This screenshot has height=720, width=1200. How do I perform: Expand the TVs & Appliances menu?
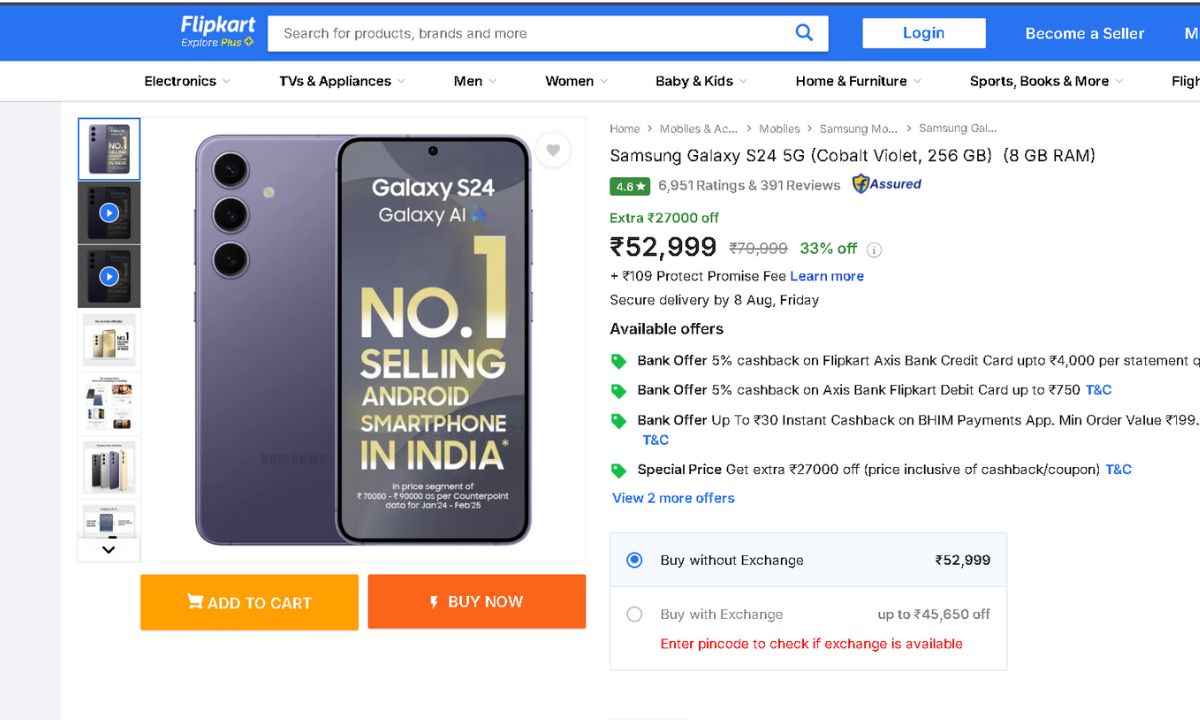342,81
